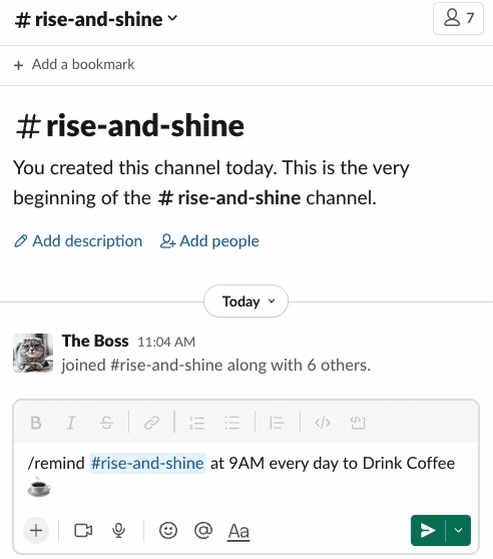Open the emoji picker
Image resolution: width=493 pixels, height=559 pixels.
coord(168,530)
